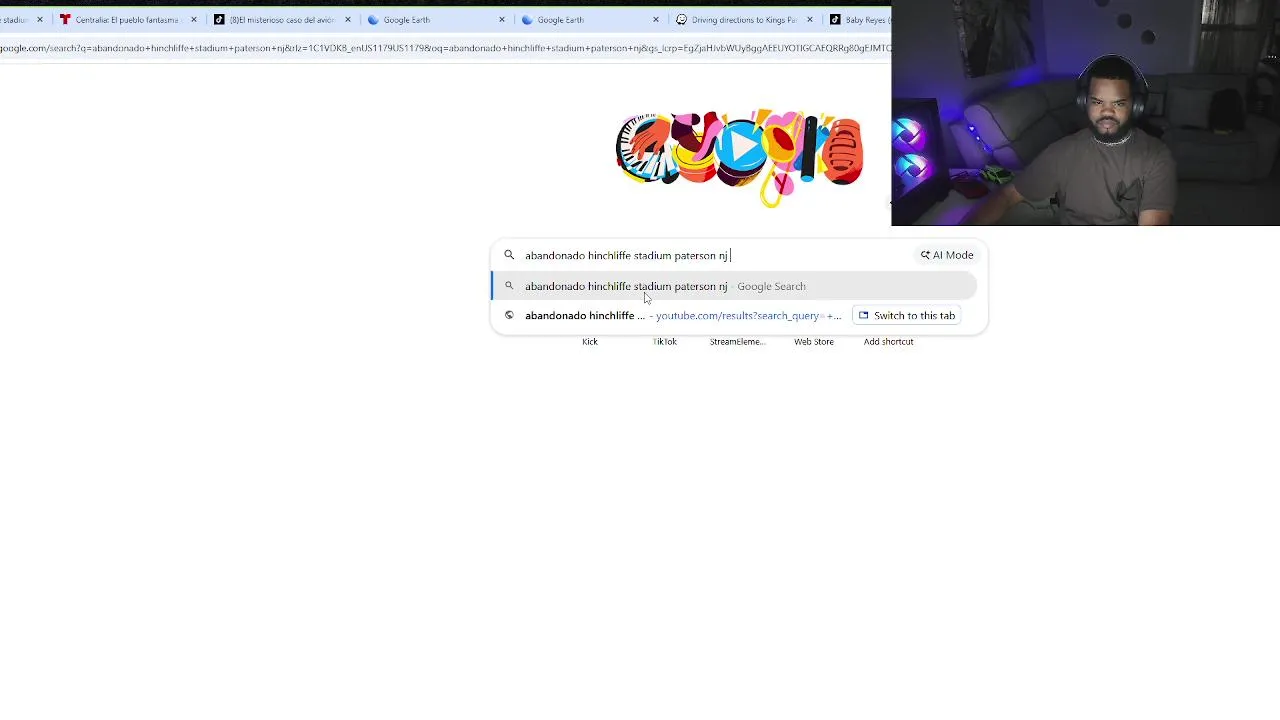Viewport: 1280px width, 720px height.
Task: Click the search box magnifier icon
Action: (509, 255)
